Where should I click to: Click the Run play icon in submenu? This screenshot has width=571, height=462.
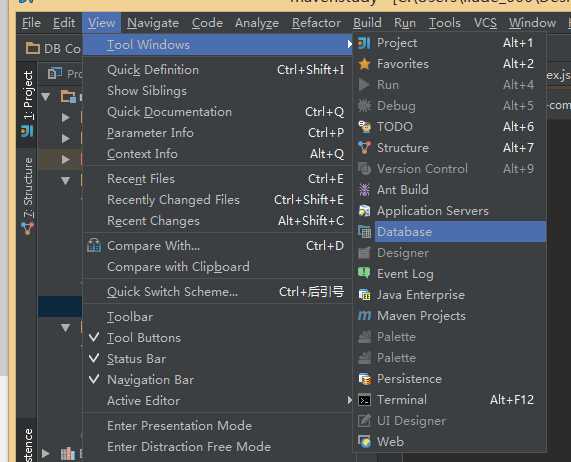pyautogui.click(x=364, y=85)
